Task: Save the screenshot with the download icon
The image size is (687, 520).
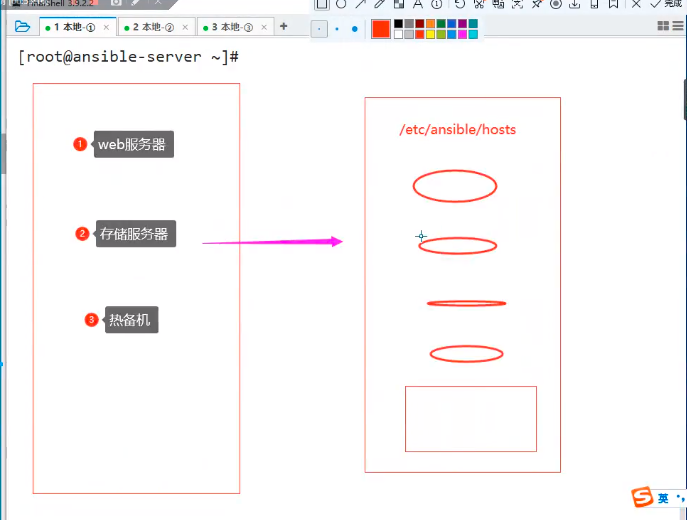Action: [574, 4]
